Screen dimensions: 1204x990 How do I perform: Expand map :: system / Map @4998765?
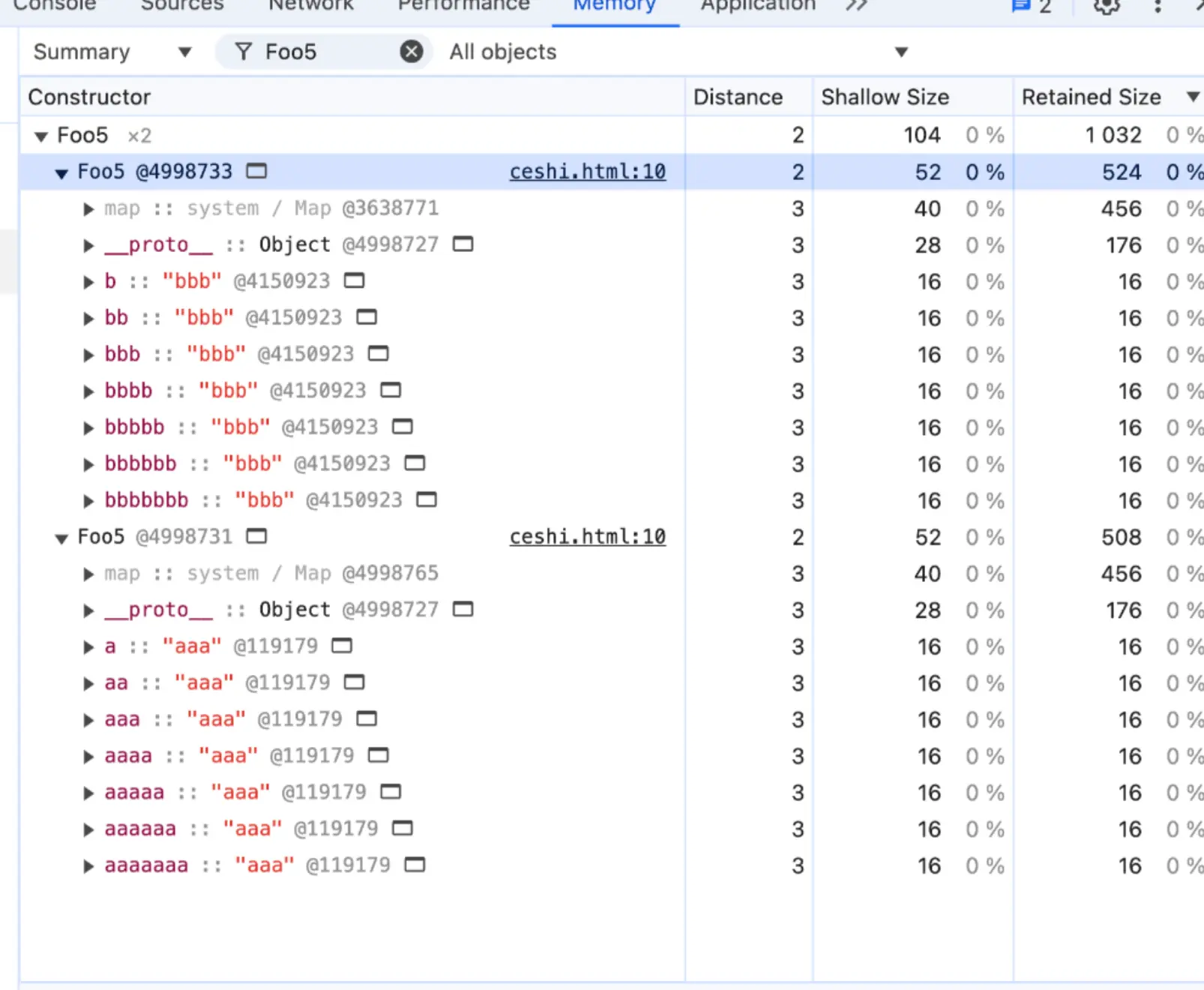(88, 574)
